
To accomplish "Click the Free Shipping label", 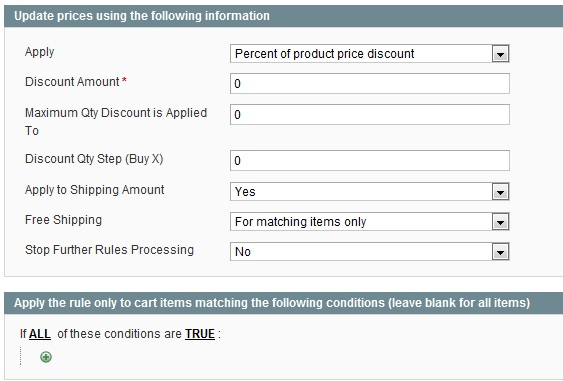I will point(64,220).
